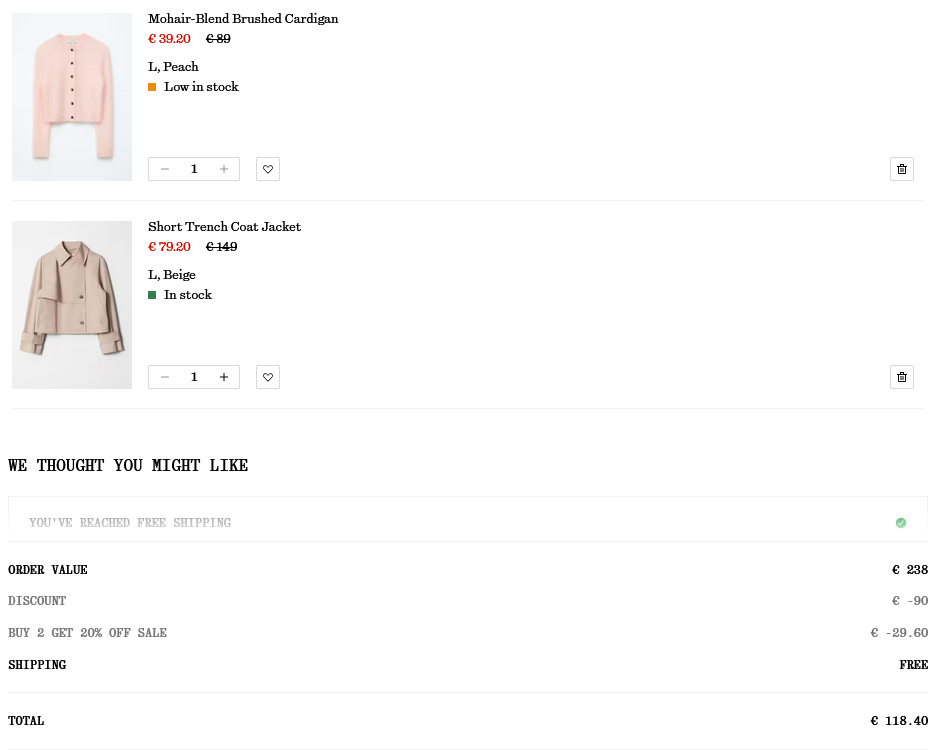The width and height of the screenshot is (938, 750).
Task: Click the We Thought You Might Like heading
Action: tap(128, 466)
